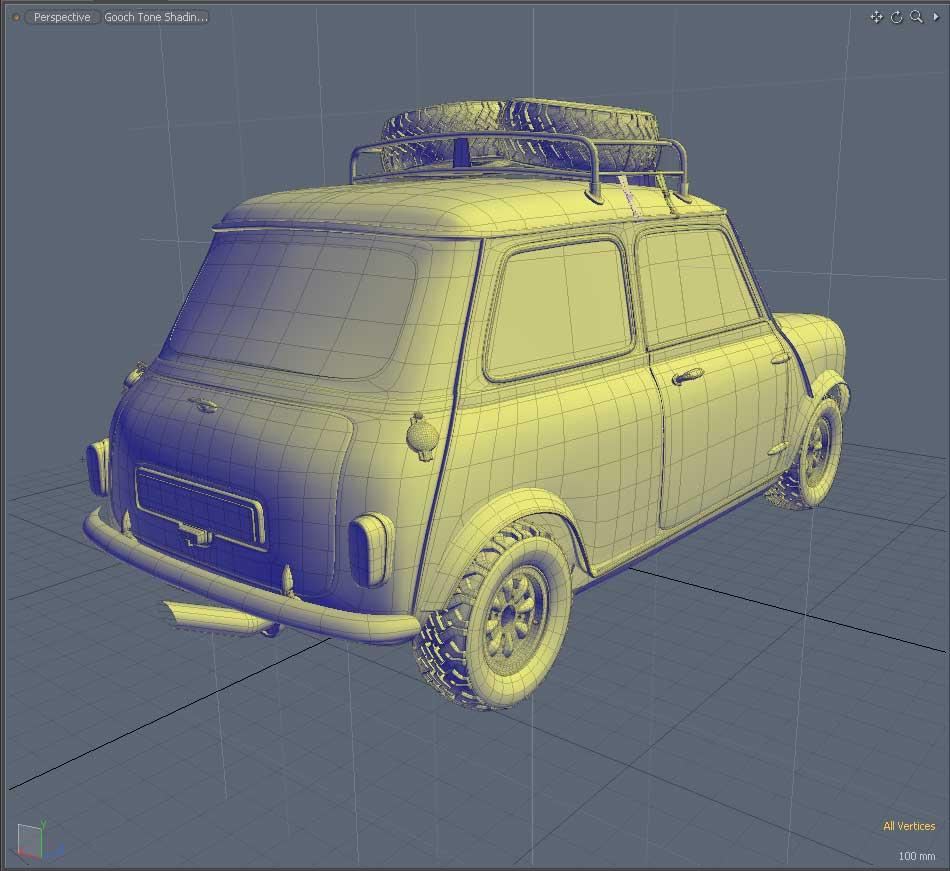Click the blue axis on the gizmo

pyautogui.click(x=56, y=850)
